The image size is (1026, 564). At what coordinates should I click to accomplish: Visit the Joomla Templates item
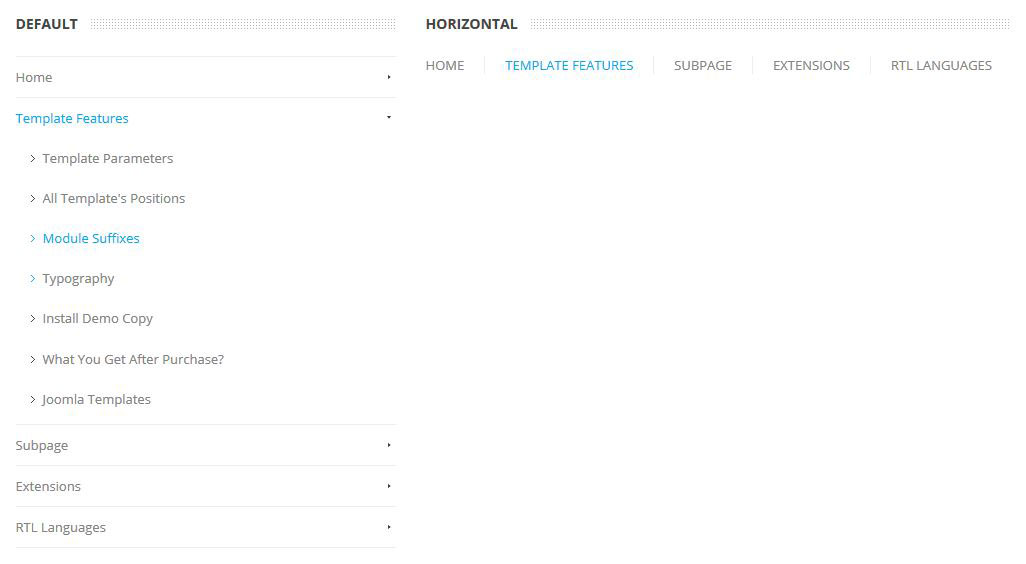(x=96, y=399)
